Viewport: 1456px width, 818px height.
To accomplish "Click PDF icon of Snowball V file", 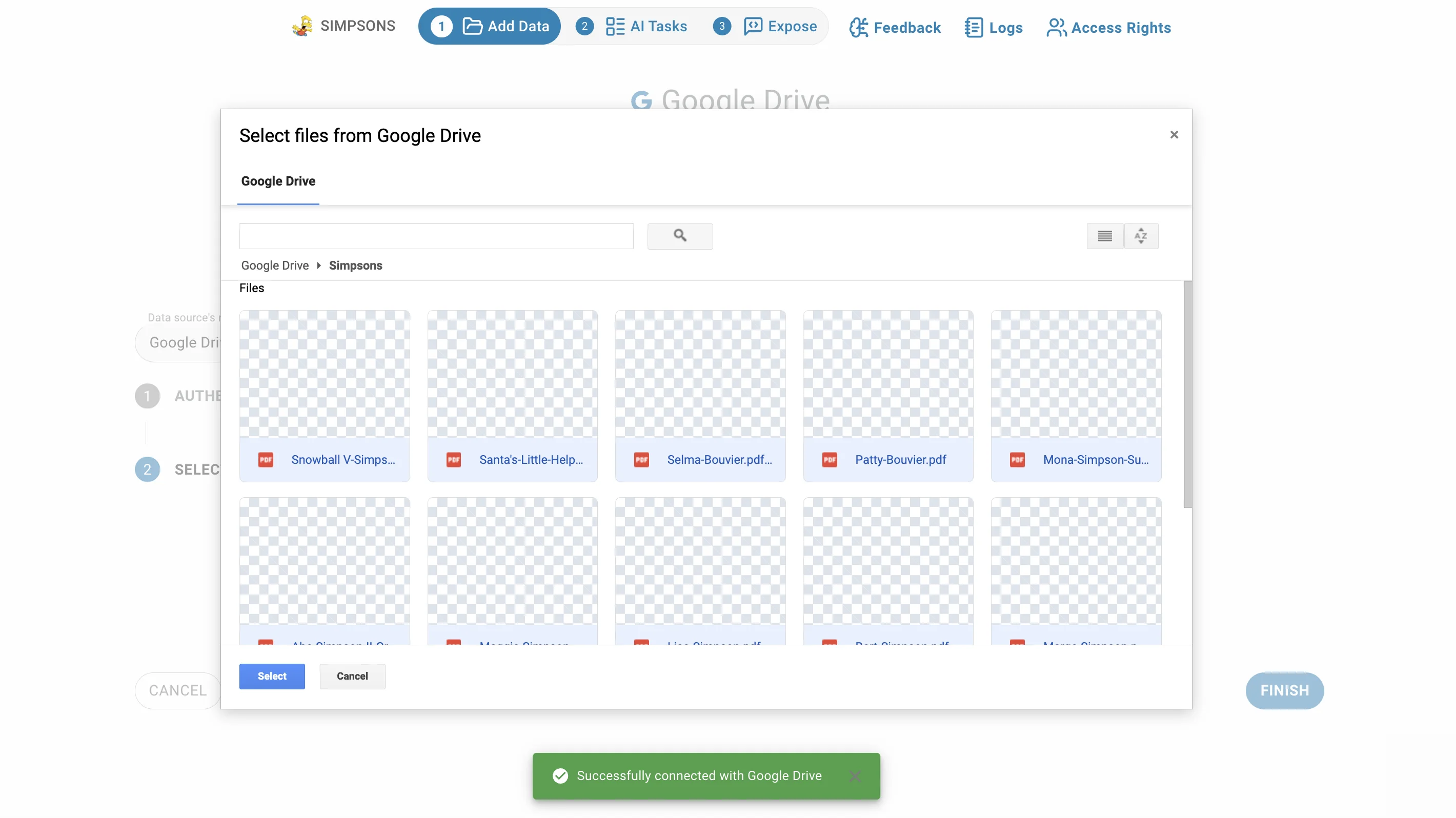I will [266, 459].
